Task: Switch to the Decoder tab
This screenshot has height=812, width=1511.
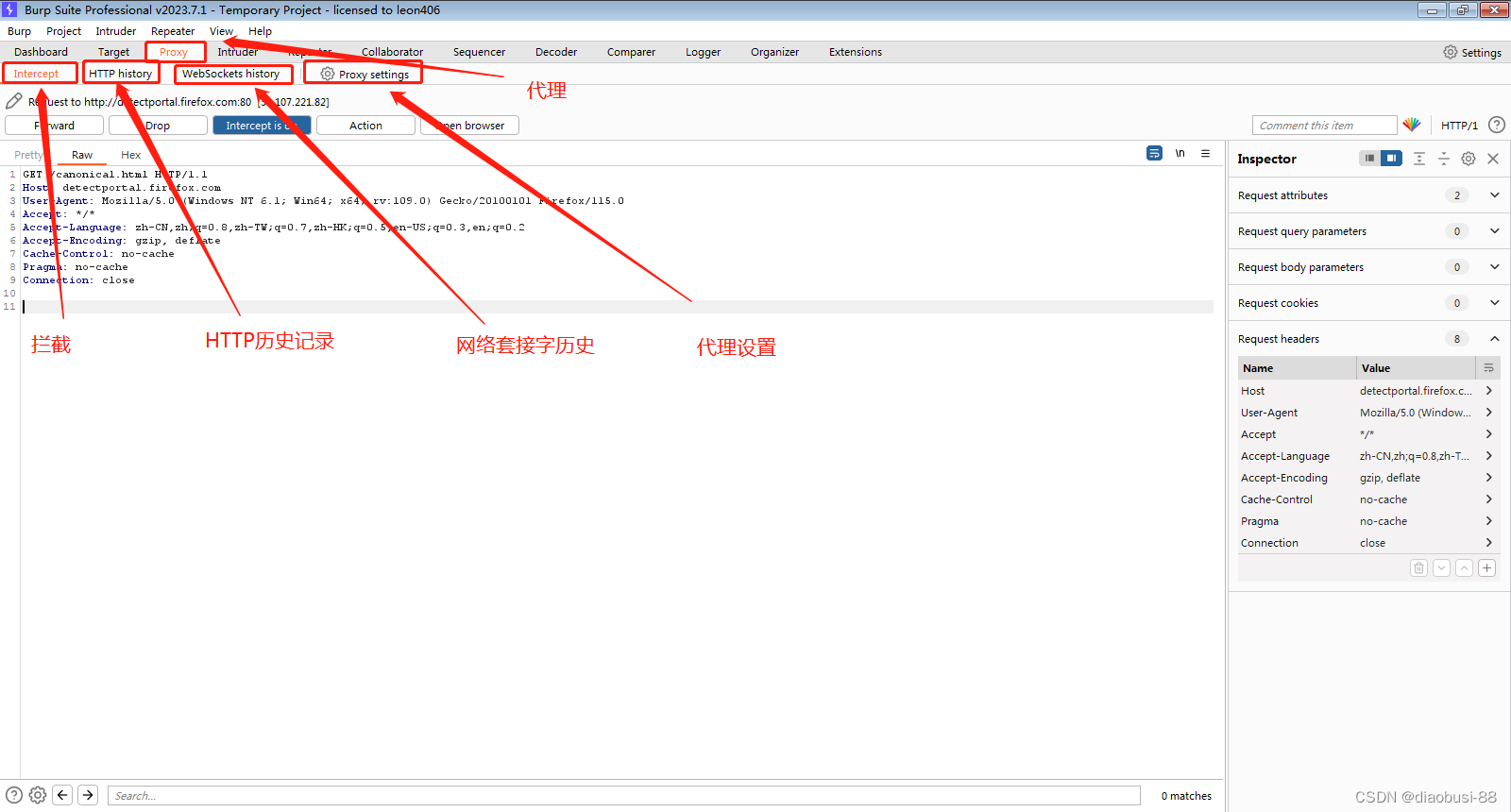Action: click(x=556, y=52)
